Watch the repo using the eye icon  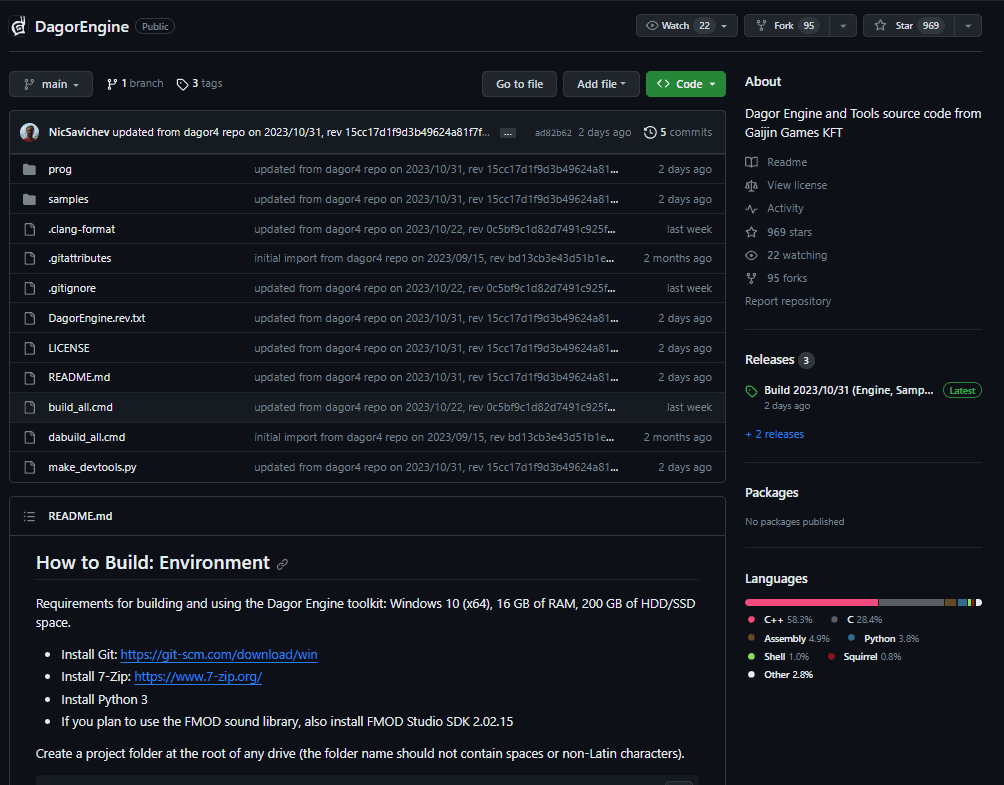(655, 25)
